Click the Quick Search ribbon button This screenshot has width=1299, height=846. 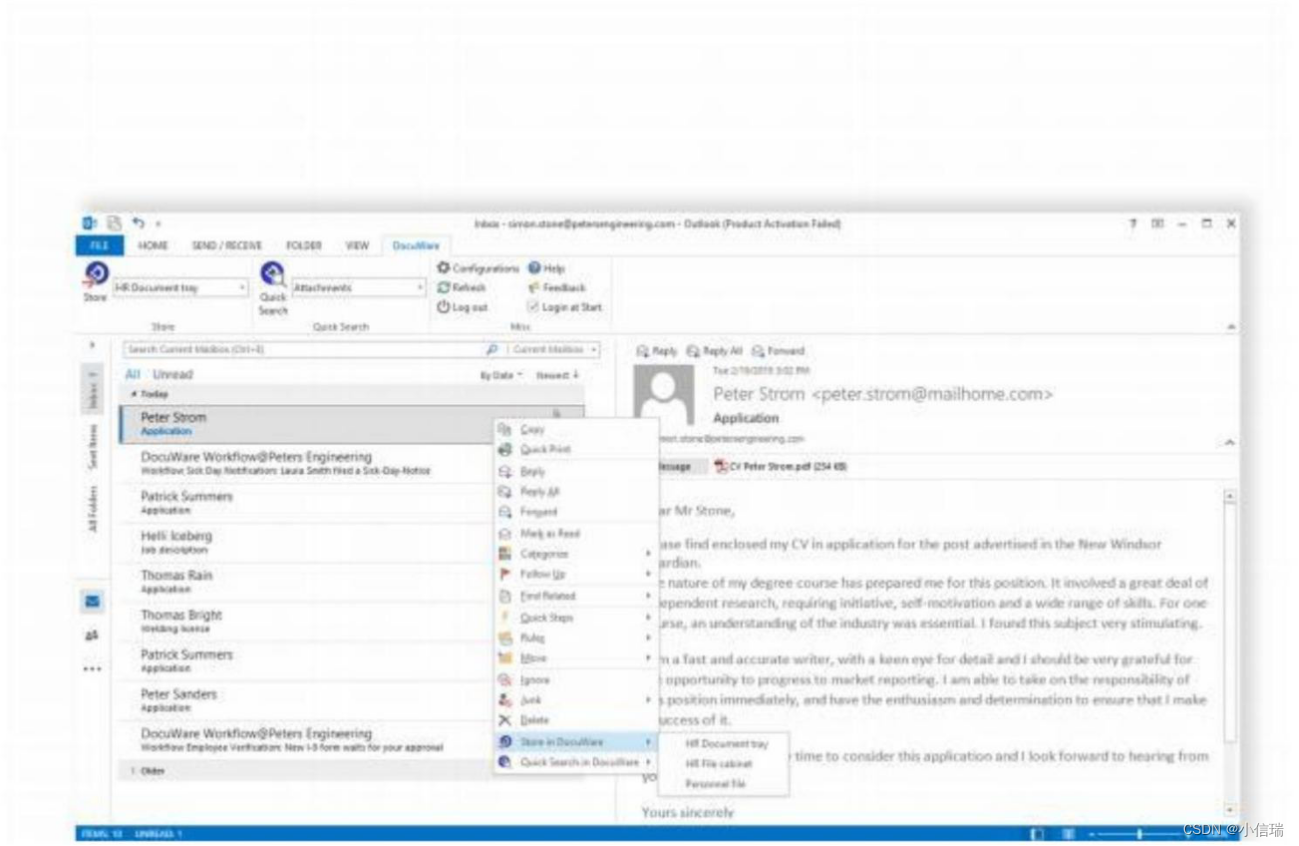[273, 288]
